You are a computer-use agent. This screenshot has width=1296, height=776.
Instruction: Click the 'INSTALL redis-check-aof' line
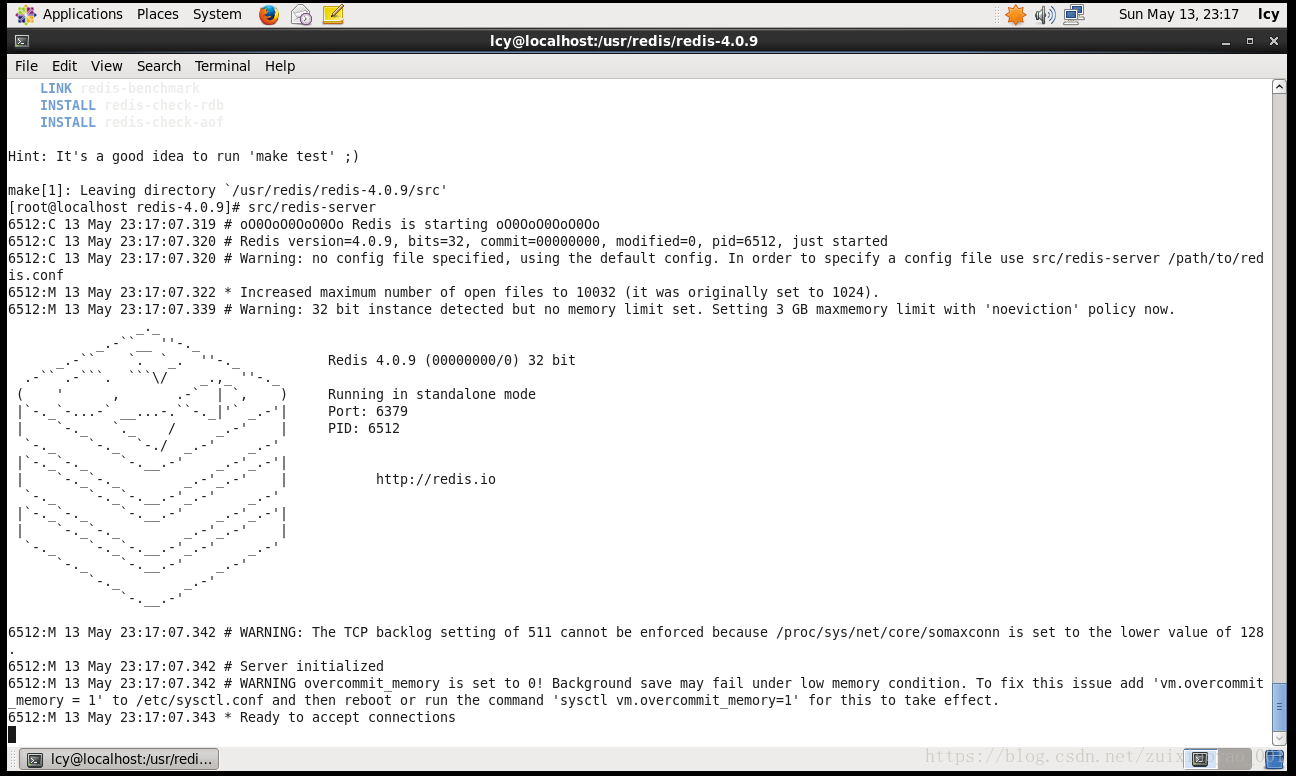click(132, 122)
